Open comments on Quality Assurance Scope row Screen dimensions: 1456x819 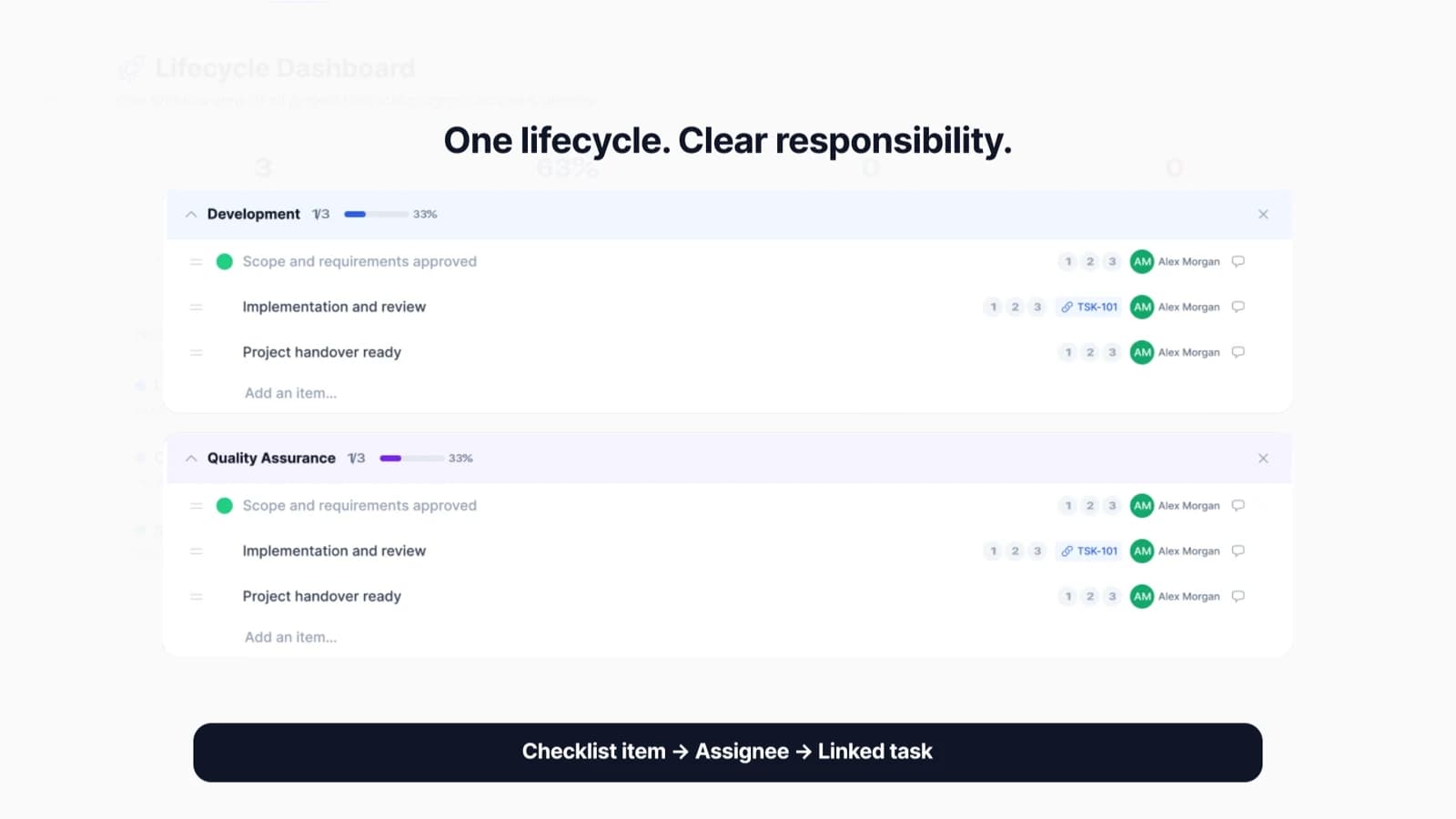coord(1239,506)
